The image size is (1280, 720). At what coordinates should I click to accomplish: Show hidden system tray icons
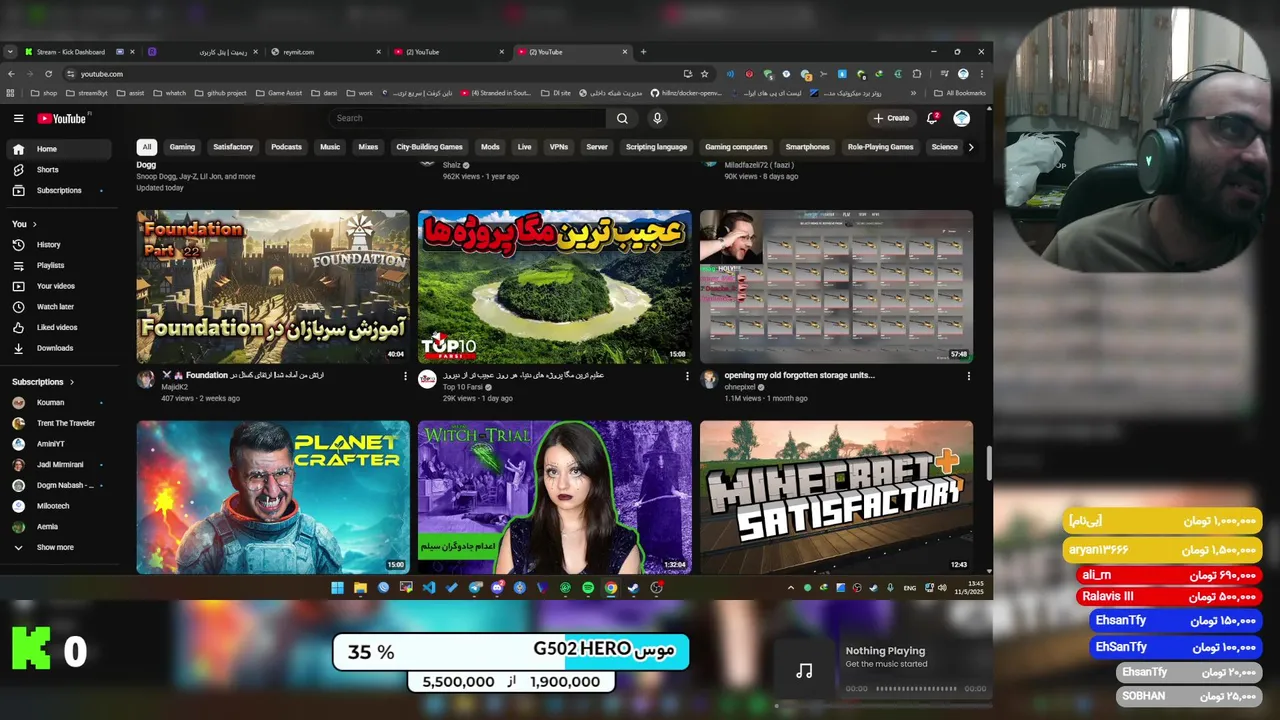[x=791, y=588]
